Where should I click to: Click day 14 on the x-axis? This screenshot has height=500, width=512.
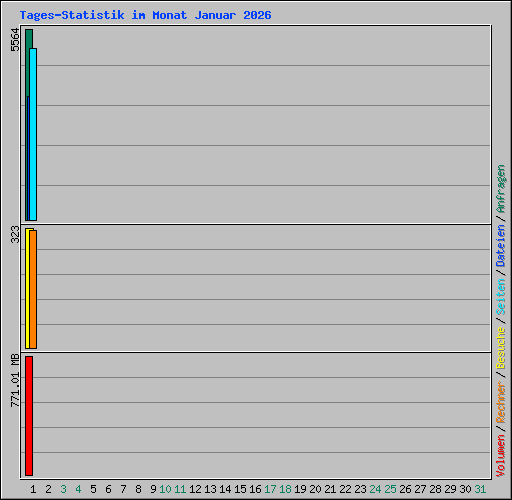pos(225,489)
